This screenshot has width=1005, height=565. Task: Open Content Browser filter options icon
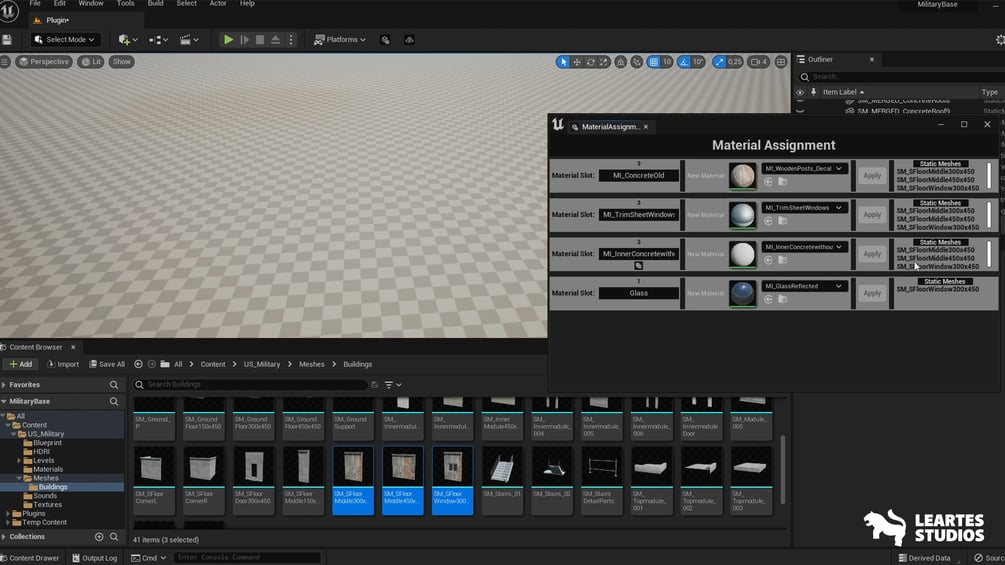click(393, 385)
